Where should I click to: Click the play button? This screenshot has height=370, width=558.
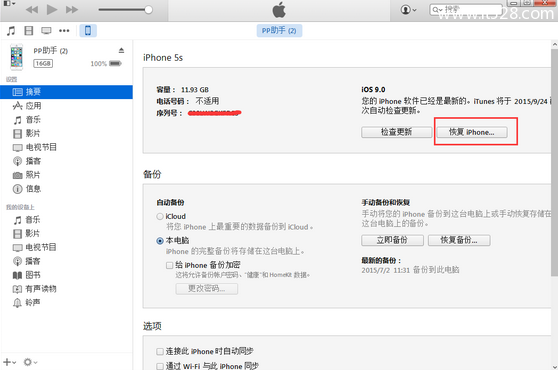tap(52, 10)
